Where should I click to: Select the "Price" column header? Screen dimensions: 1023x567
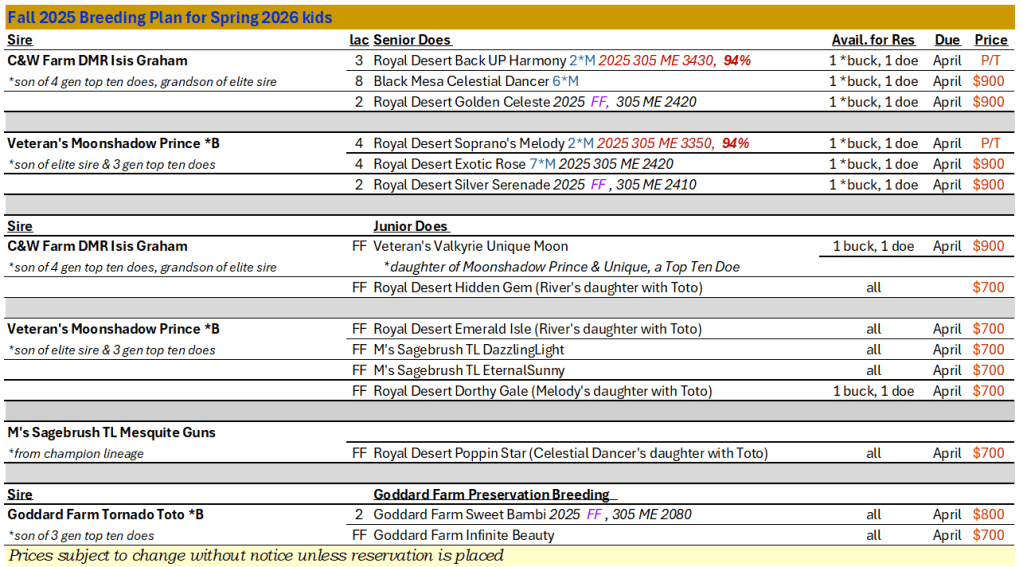pyautogui.click(x=990, y=40)
